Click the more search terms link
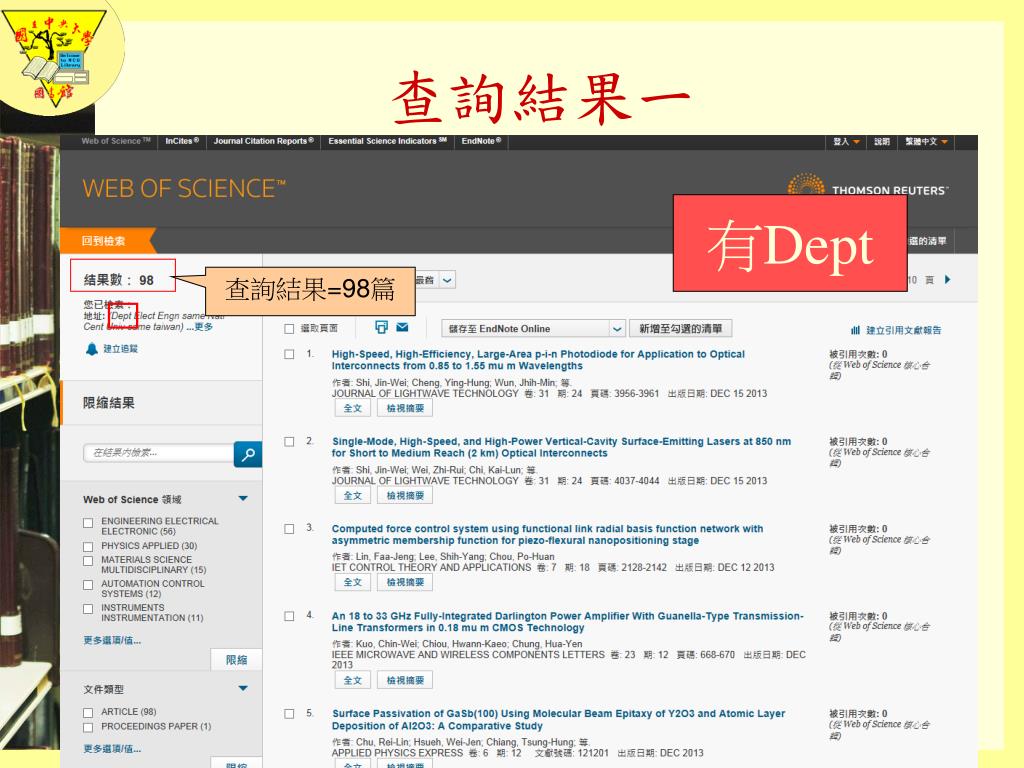The image size is (1024, 768). pos(200,327)
